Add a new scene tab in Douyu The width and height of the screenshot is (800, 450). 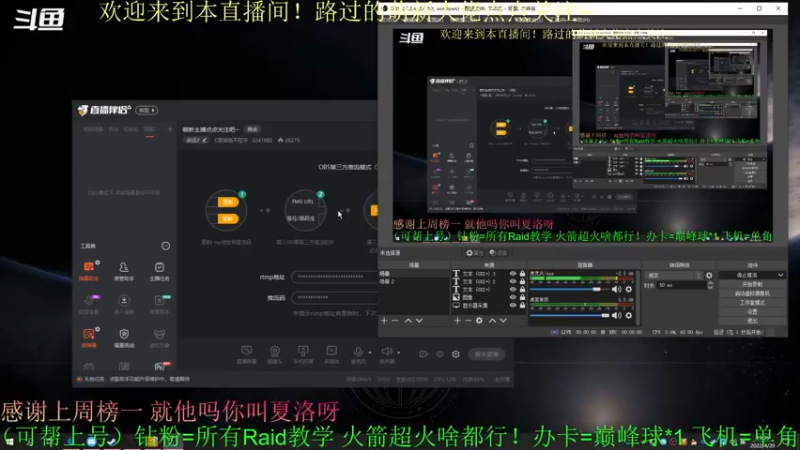(170, 130)
